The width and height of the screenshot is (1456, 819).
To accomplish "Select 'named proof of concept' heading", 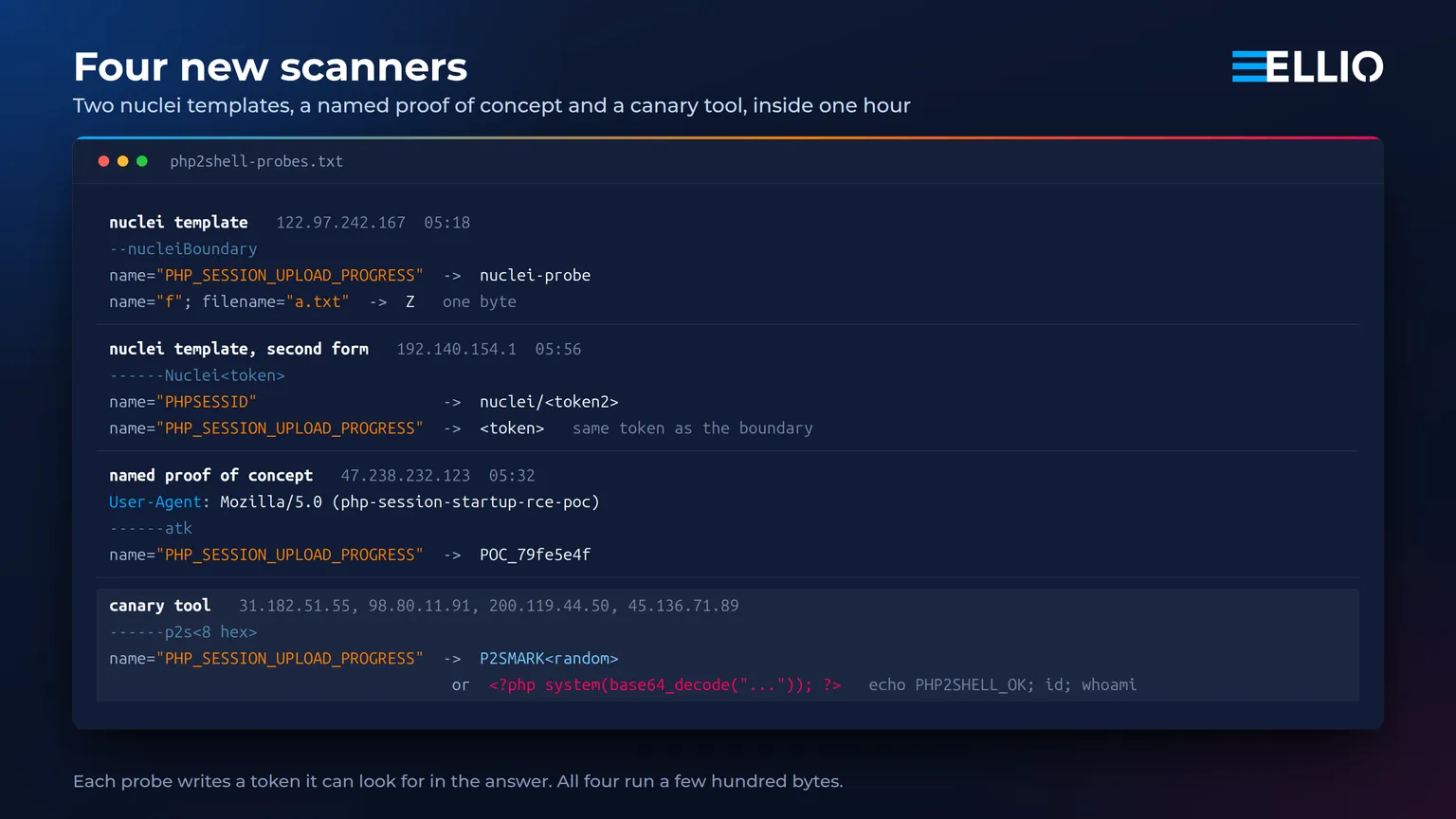I will (210, 476).
